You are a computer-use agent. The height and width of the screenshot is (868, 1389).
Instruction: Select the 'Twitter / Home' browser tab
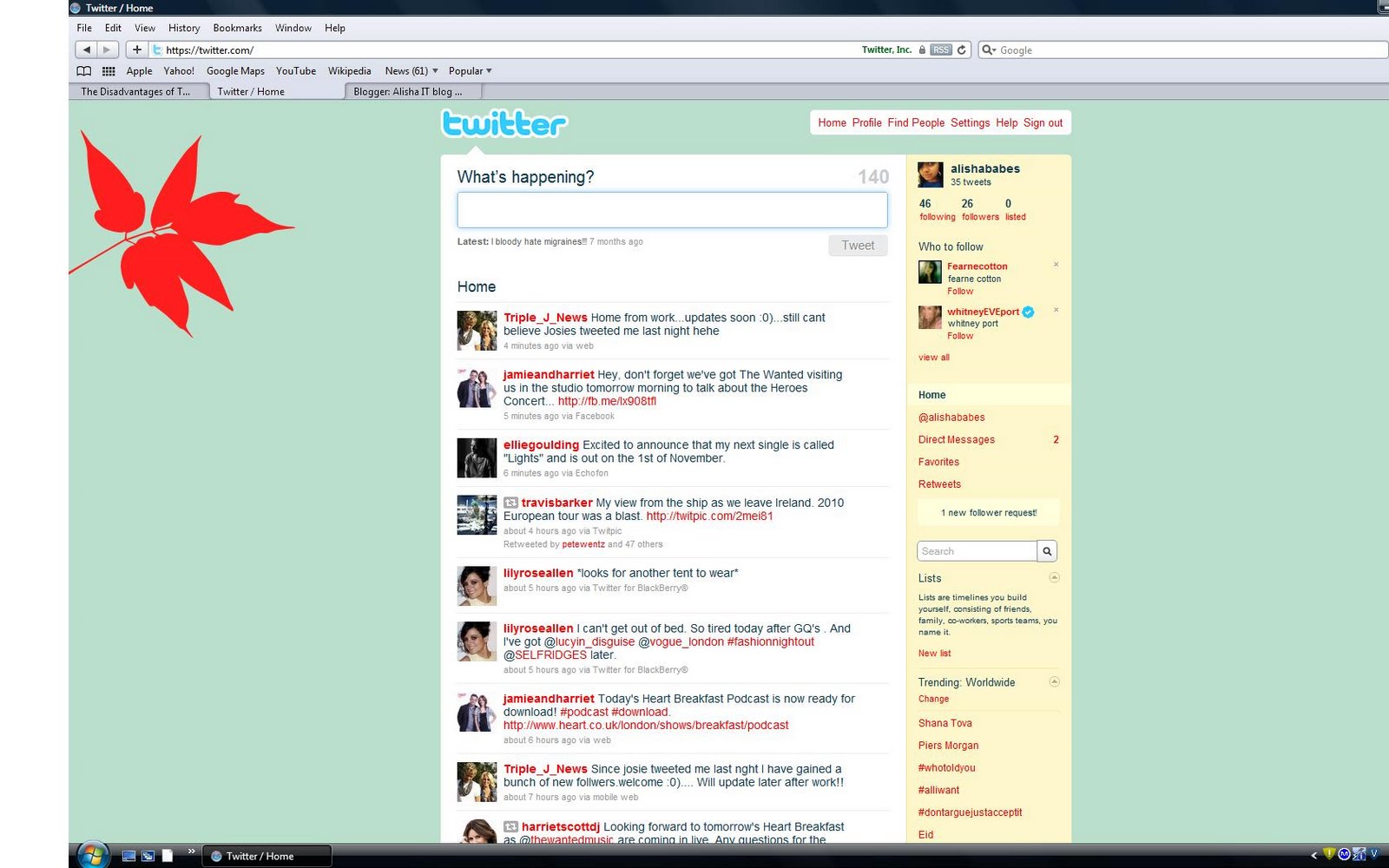point(277,91)
